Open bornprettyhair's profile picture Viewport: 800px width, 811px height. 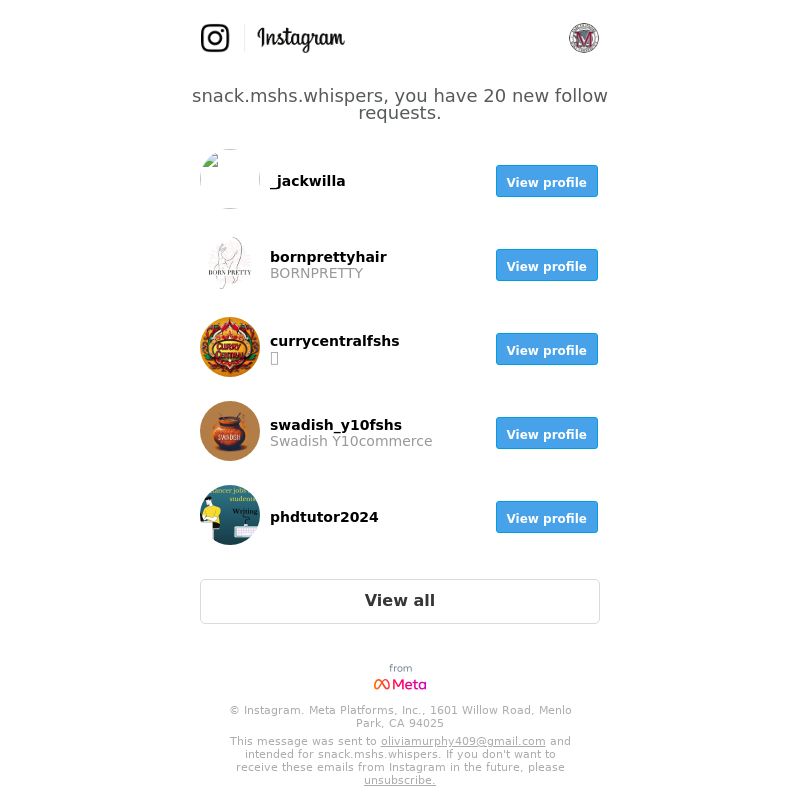230,263
